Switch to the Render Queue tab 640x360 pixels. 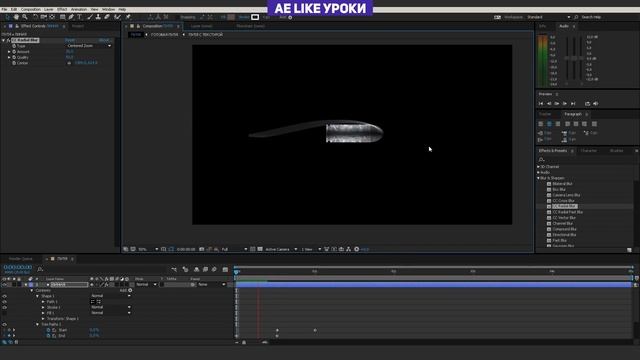coord(20,259)
